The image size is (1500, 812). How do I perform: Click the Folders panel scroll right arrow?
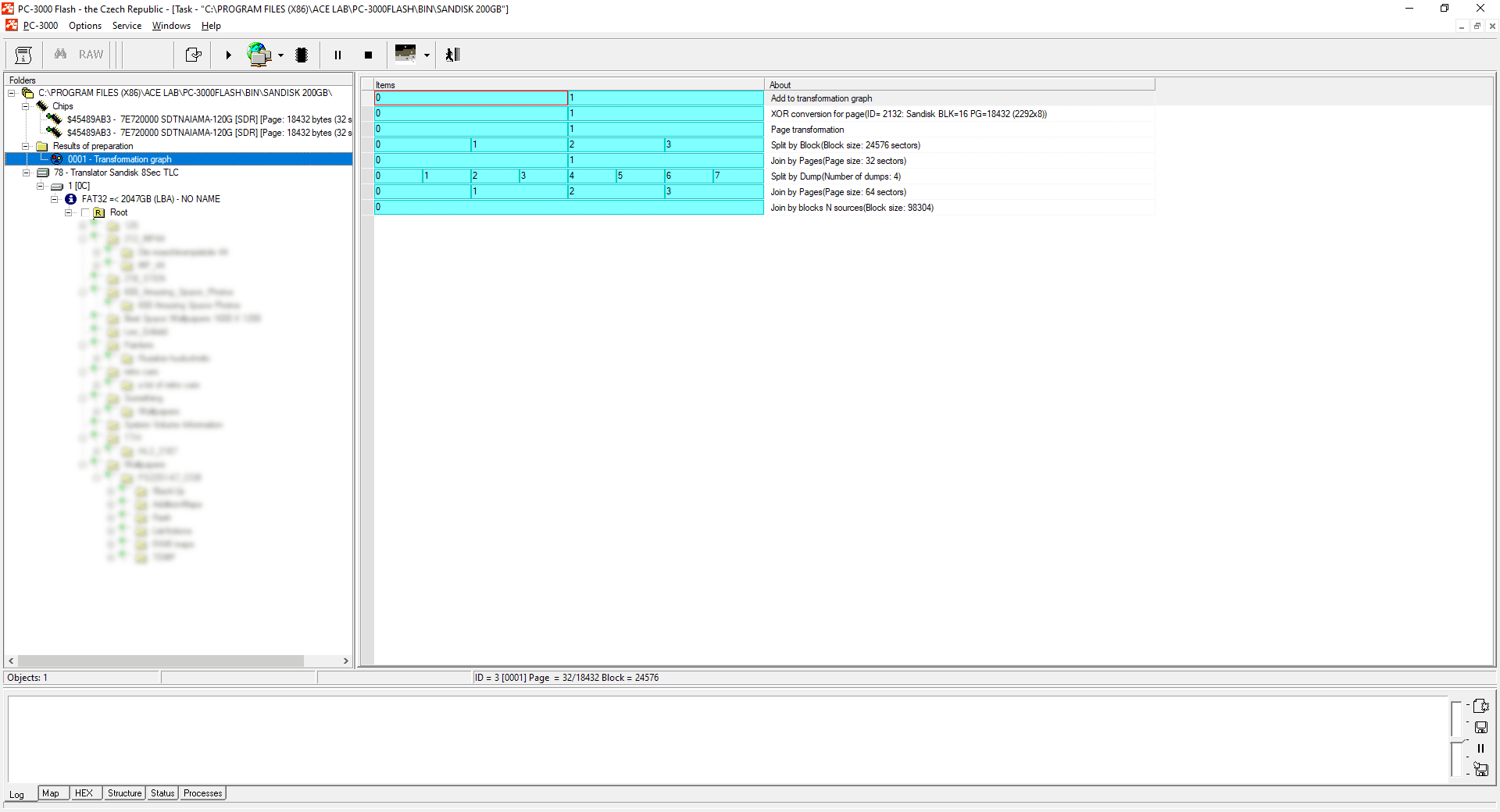[345, 661]
